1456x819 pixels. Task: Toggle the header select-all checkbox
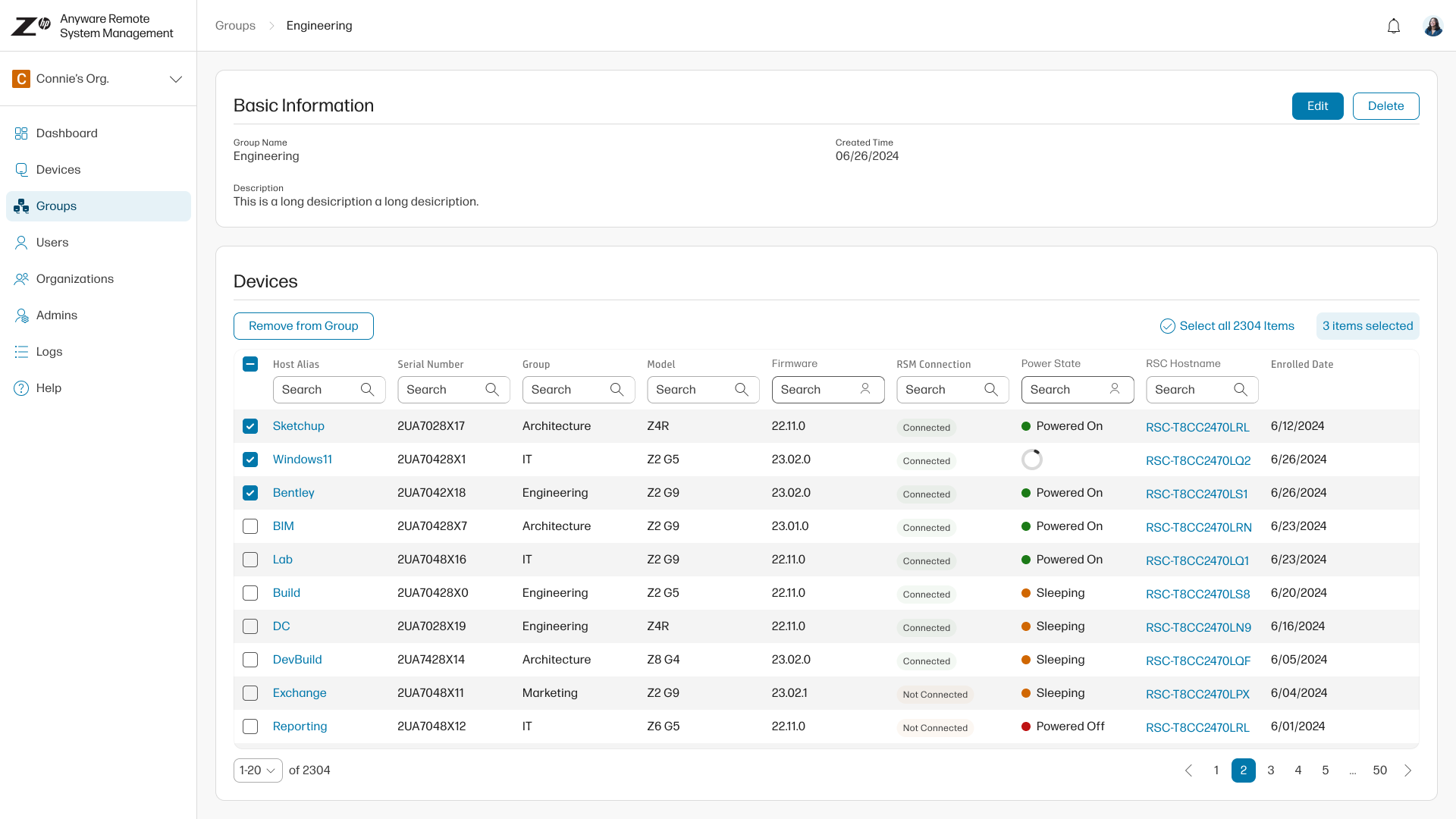click(x=250, y=364)
